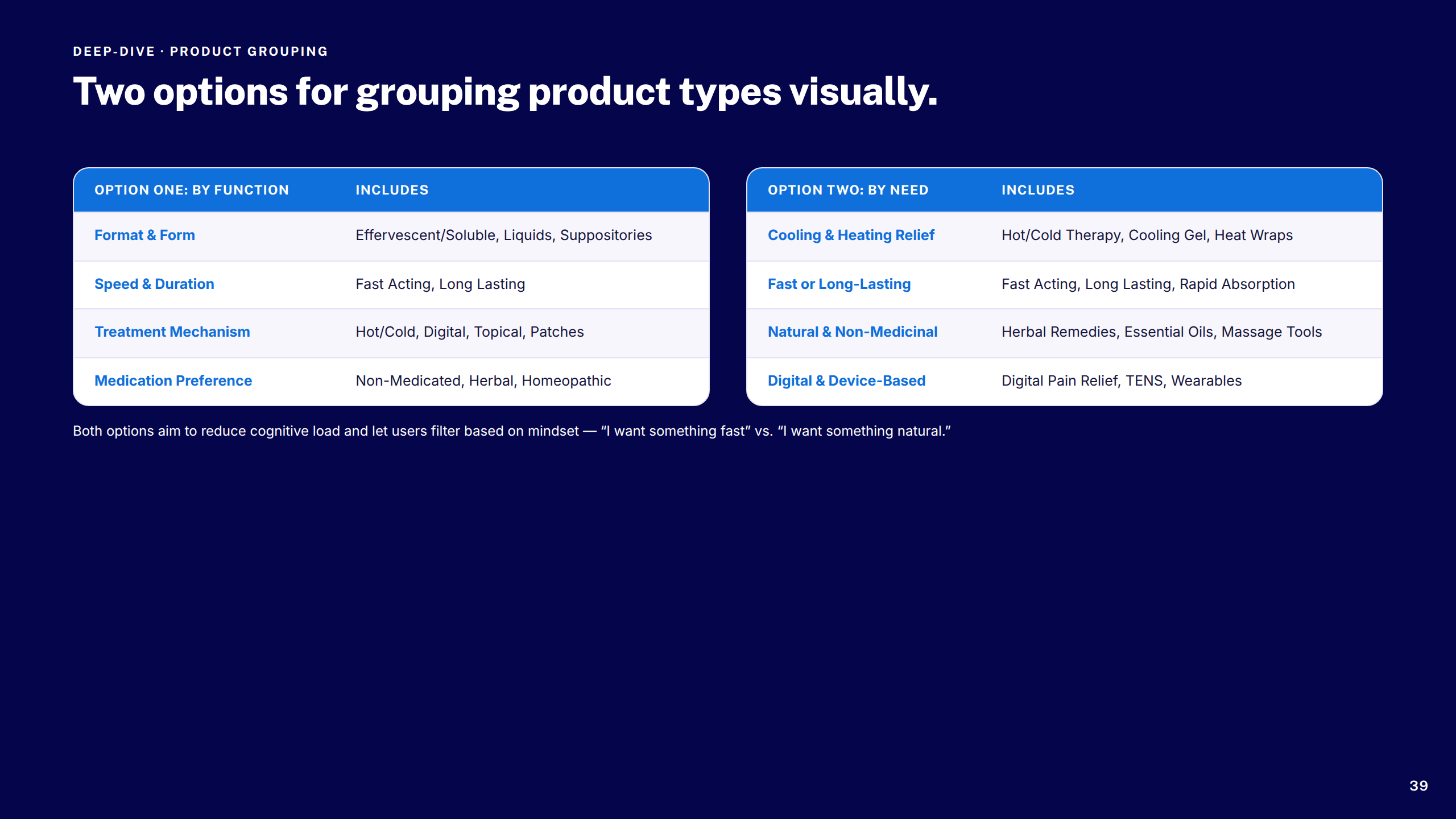Click 'Non-Medicated, Herbal, Homeopathic' cell

coord(483,381)
